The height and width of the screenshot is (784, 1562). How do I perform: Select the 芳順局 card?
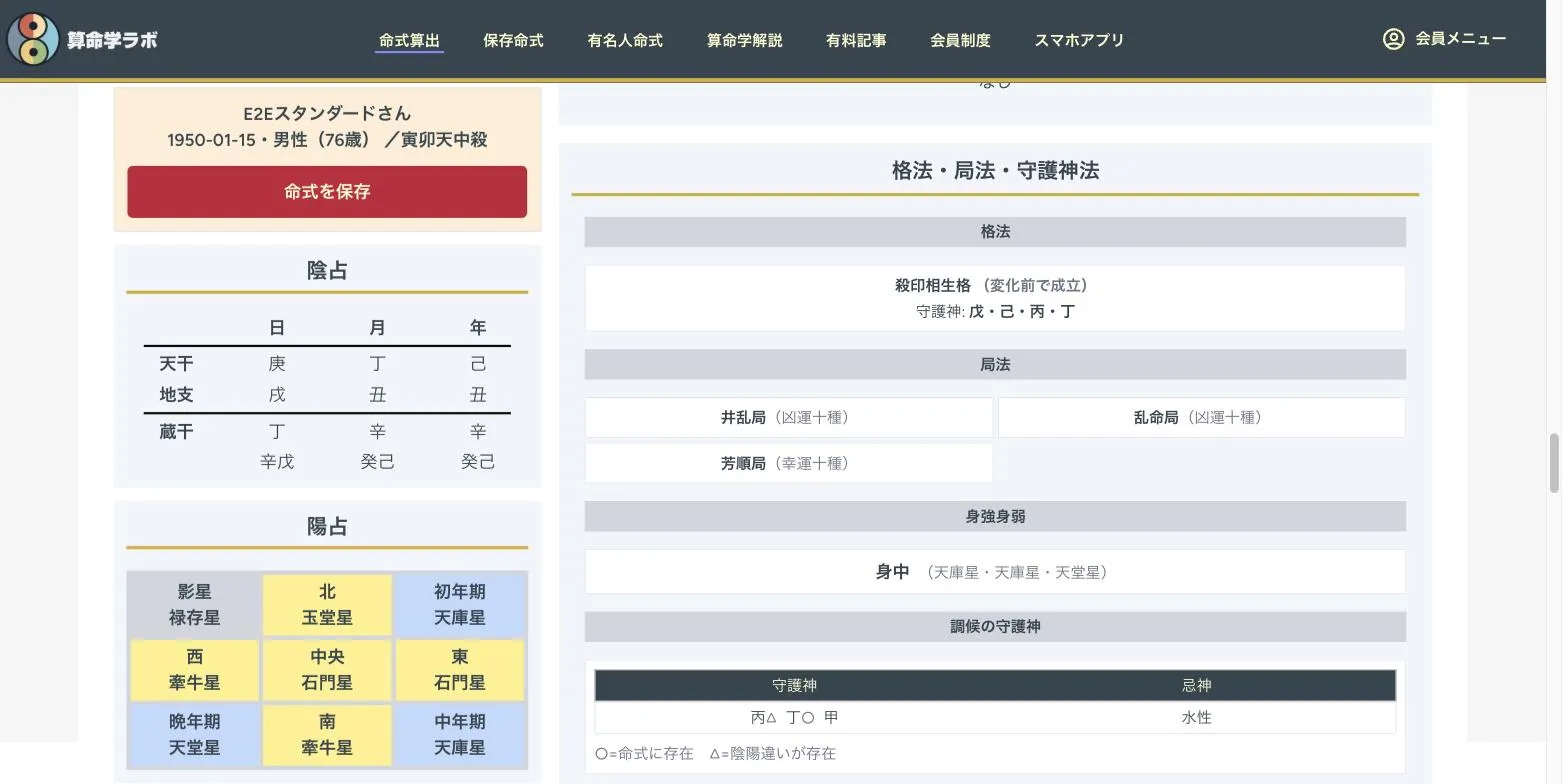[x=789, y=463]
